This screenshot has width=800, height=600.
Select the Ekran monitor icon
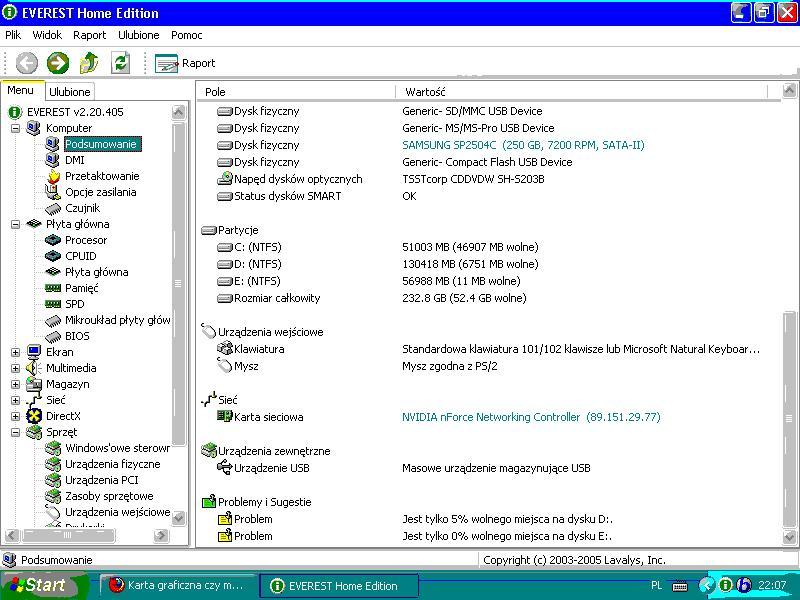pyautogui.click(x=34, y=352)
